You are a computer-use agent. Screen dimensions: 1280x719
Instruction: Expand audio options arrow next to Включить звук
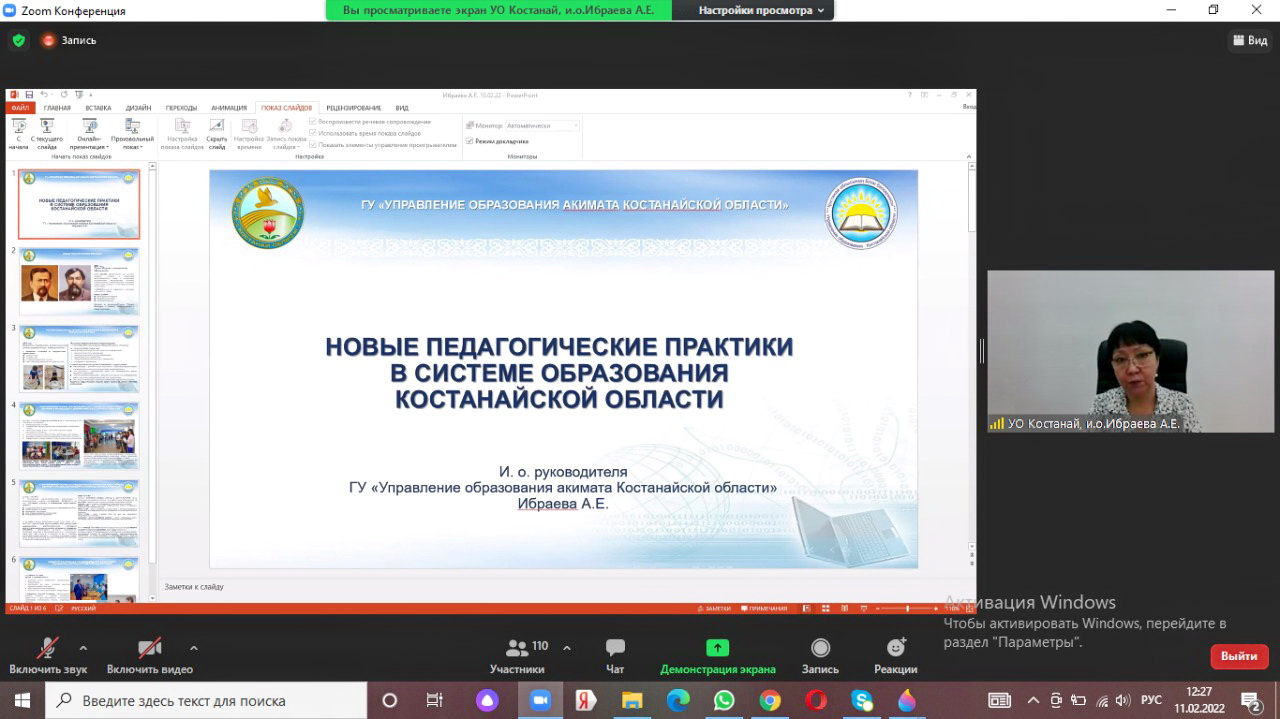click(83, 648)
